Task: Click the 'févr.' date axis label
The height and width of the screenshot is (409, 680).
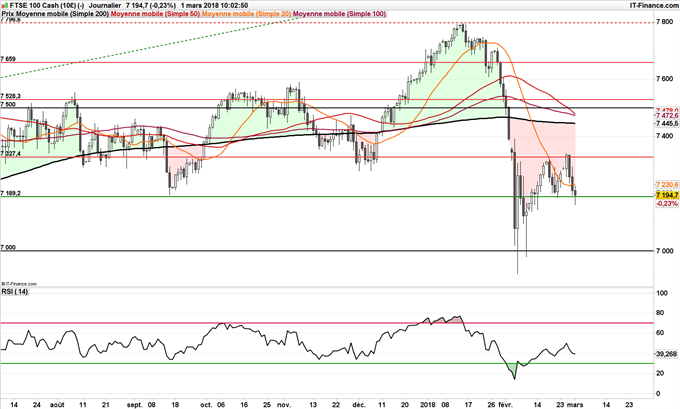Action: point(505,404)
